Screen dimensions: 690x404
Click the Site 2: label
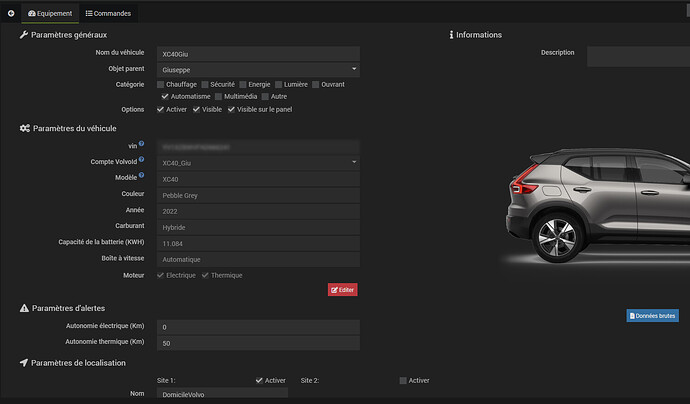[x=310, y=381]
